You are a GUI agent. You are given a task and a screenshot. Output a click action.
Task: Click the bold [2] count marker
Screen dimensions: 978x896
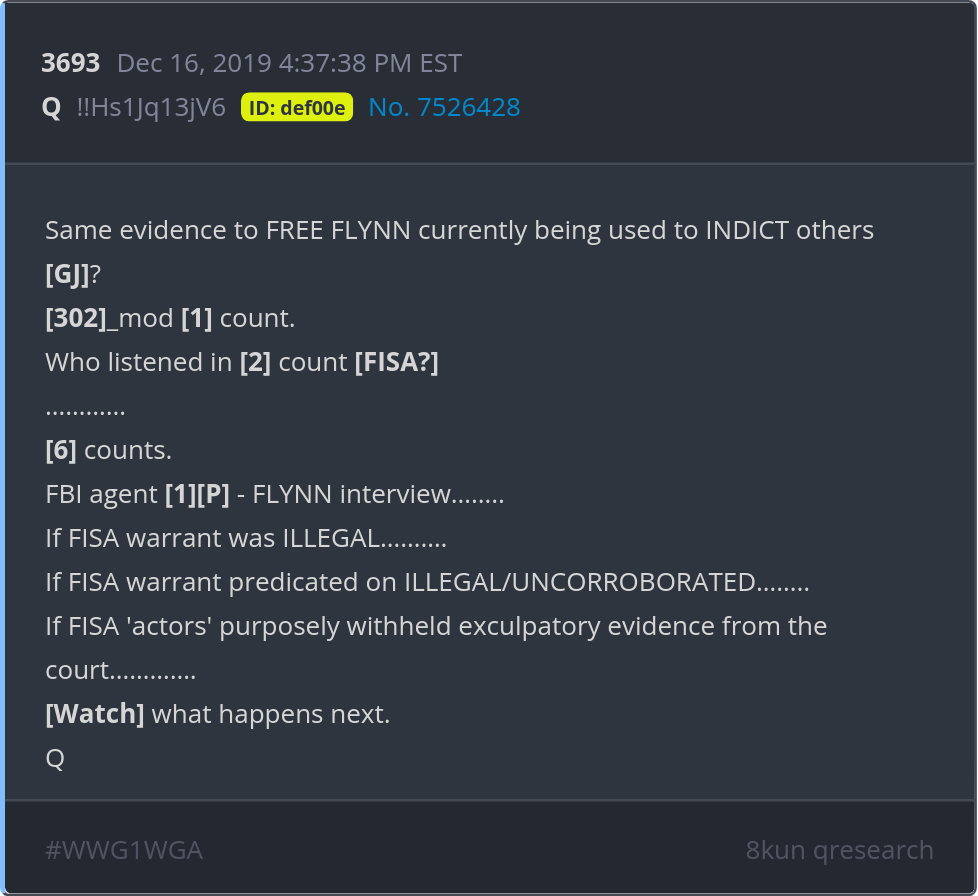(x=255, y=362)
